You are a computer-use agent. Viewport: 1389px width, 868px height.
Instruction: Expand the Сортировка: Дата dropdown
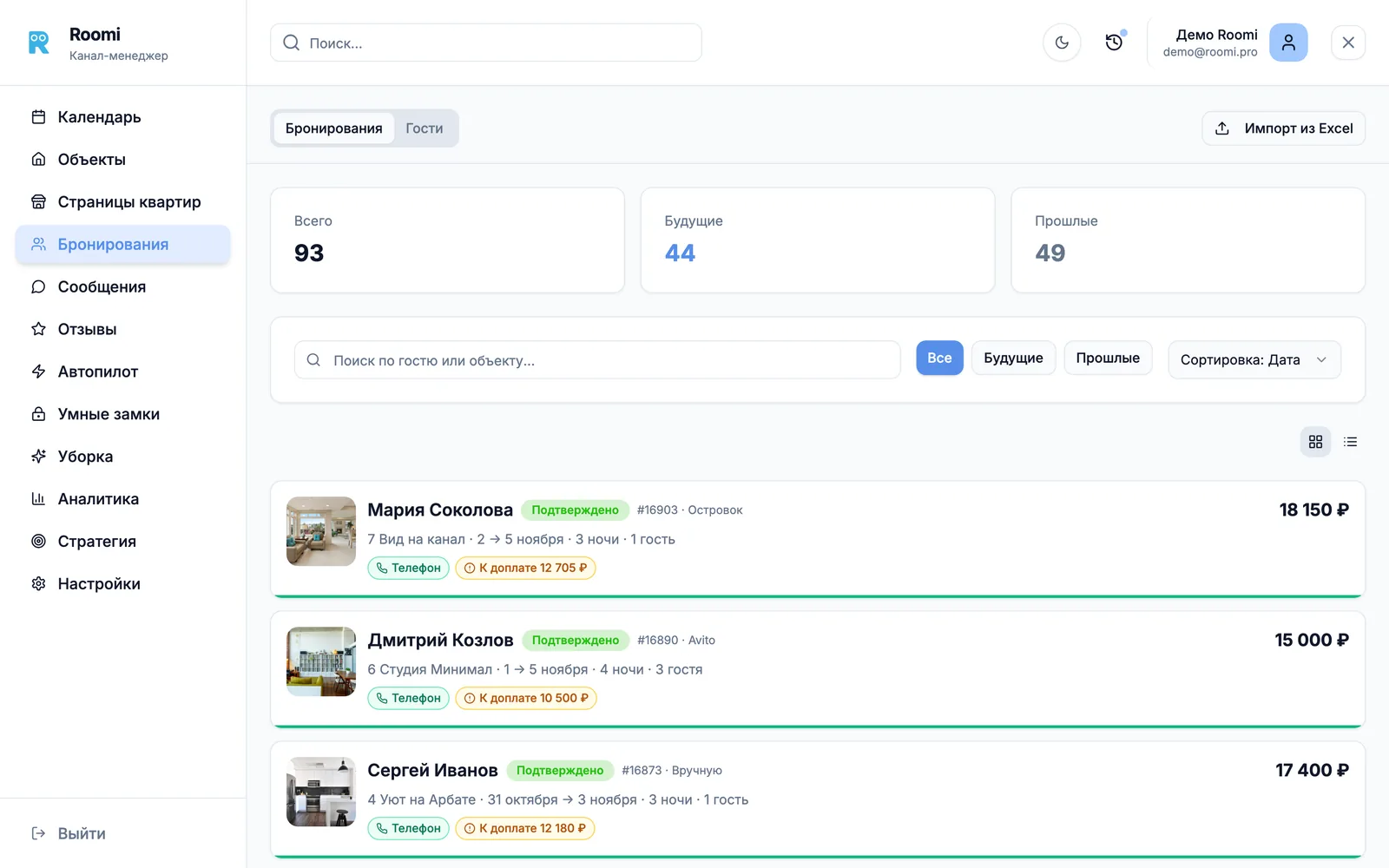(x=1254, y=360)
